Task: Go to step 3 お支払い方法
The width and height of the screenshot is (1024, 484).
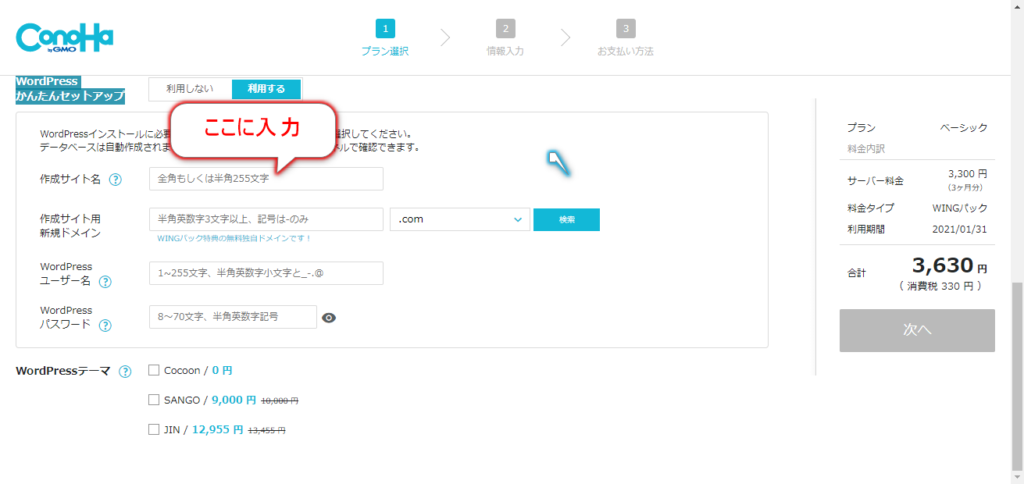Action: 625,38
